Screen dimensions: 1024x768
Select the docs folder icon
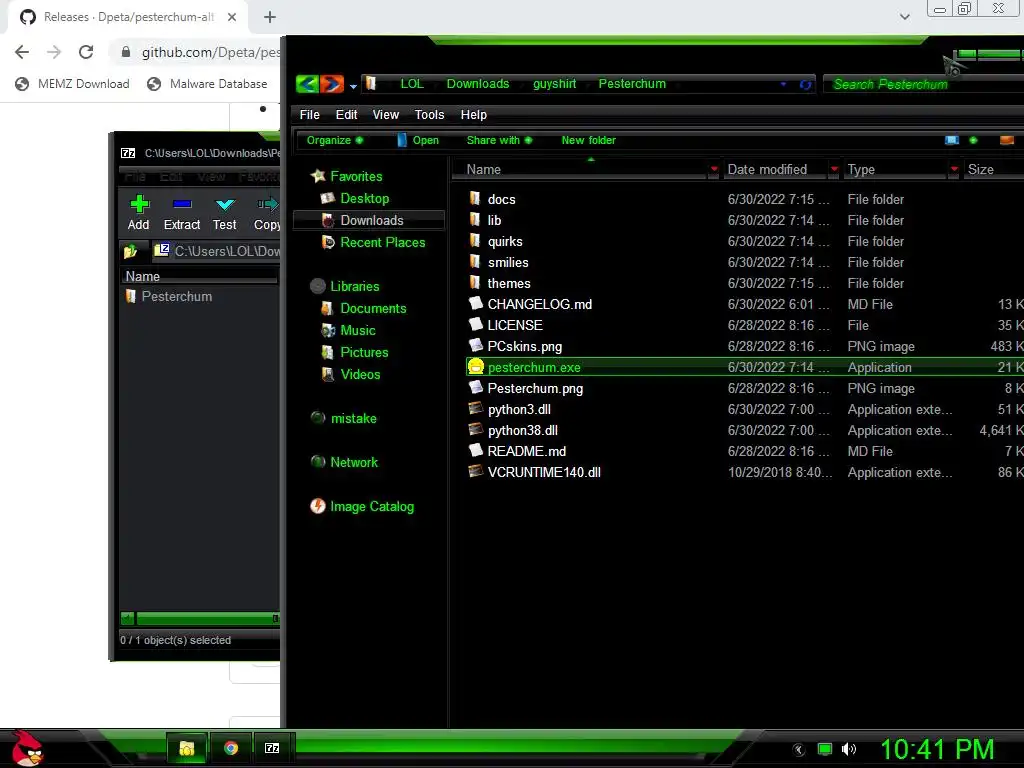pyautogui.click(x=475, y=199)
